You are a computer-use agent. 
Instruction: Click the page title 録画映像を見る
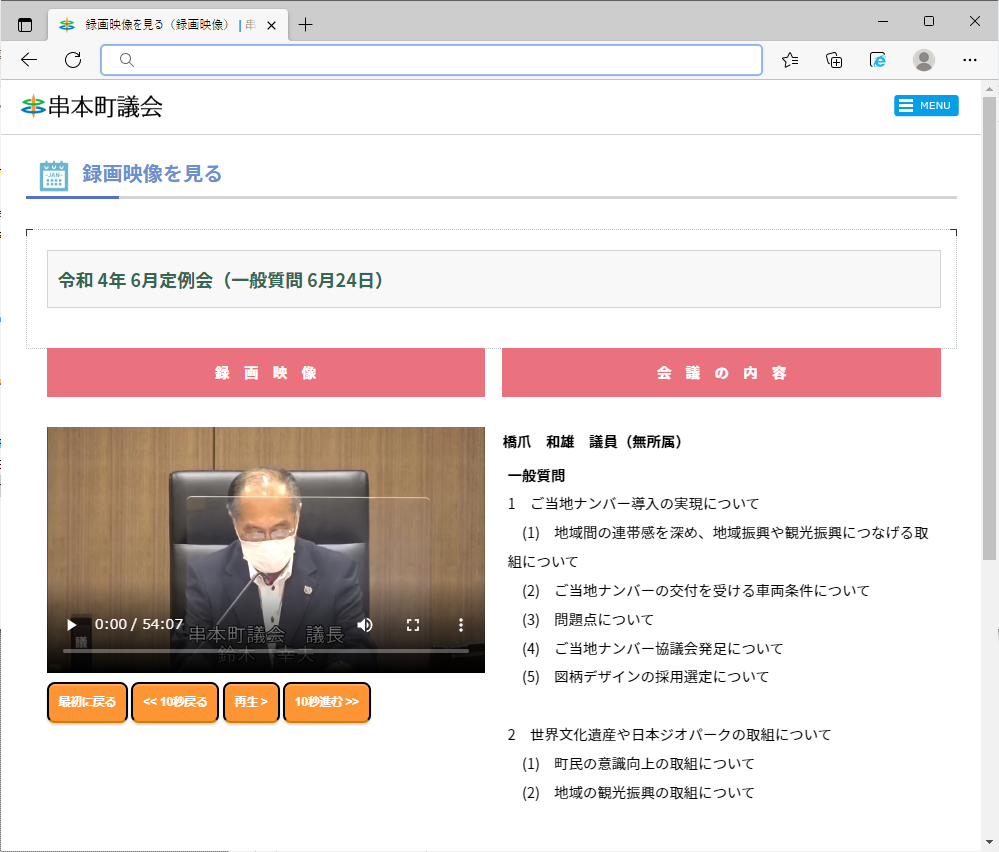tap(152, 173)
